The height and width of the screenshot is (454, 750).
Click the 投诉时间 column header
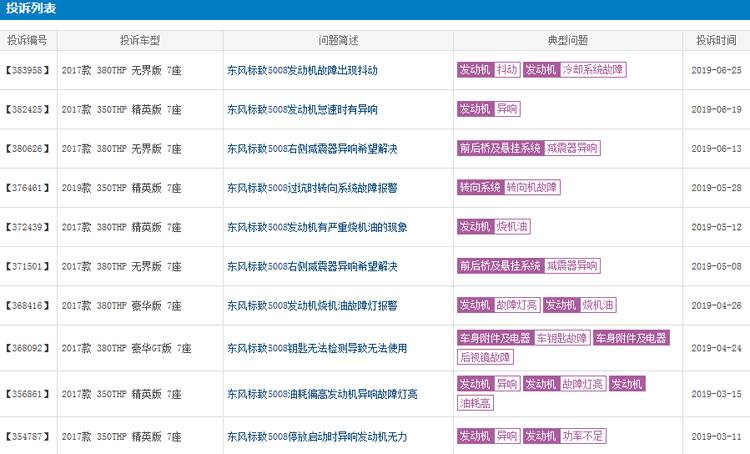716,41
